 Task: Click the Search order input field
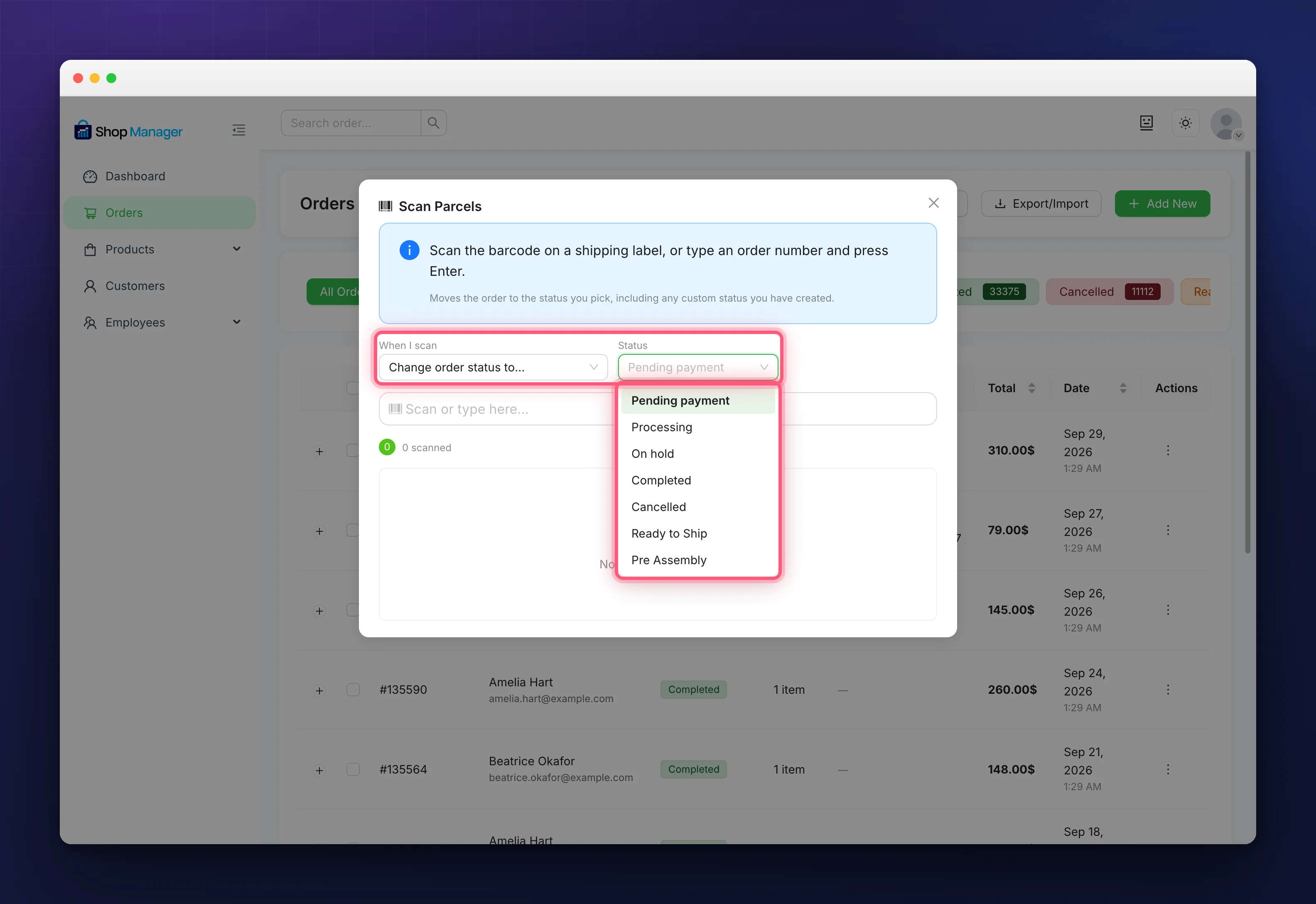[351, 123]
